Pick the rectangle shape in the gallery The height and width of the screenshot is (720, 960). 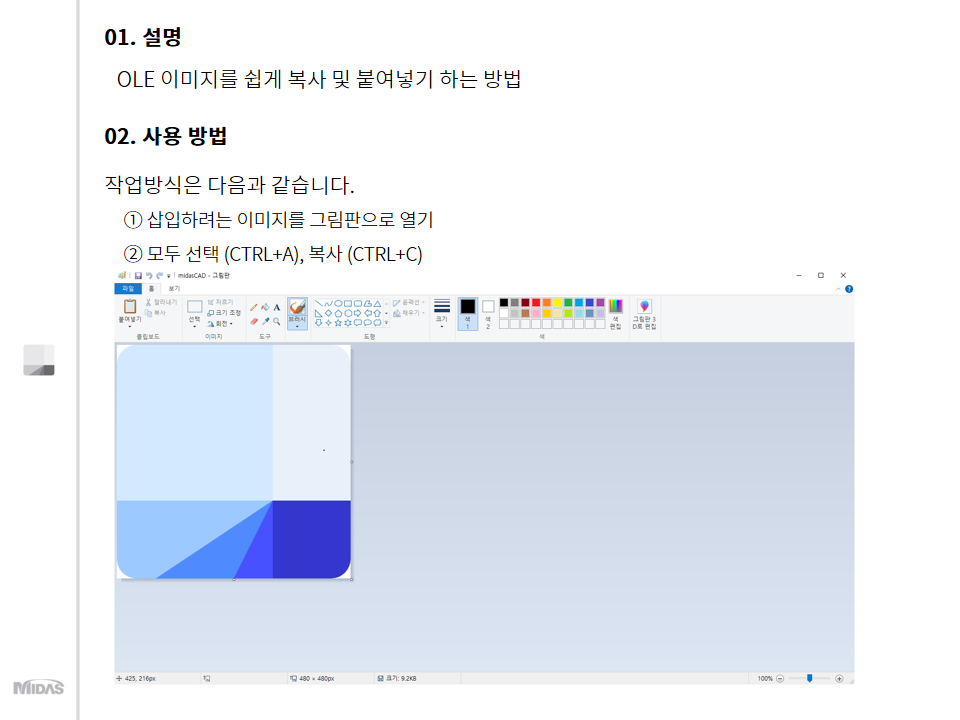pyautogui.click(x=348, y=304)
